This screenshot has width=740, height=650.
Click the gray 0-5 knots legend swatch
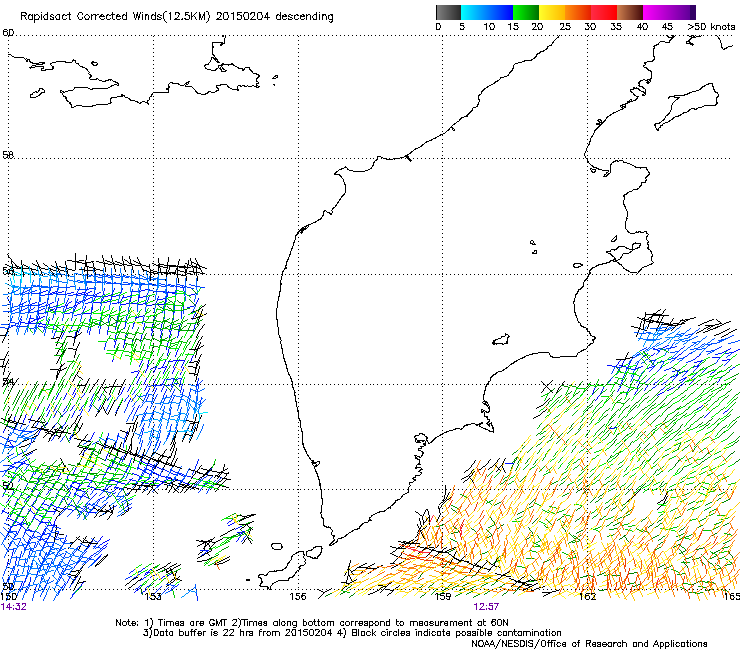coord(448,12)
